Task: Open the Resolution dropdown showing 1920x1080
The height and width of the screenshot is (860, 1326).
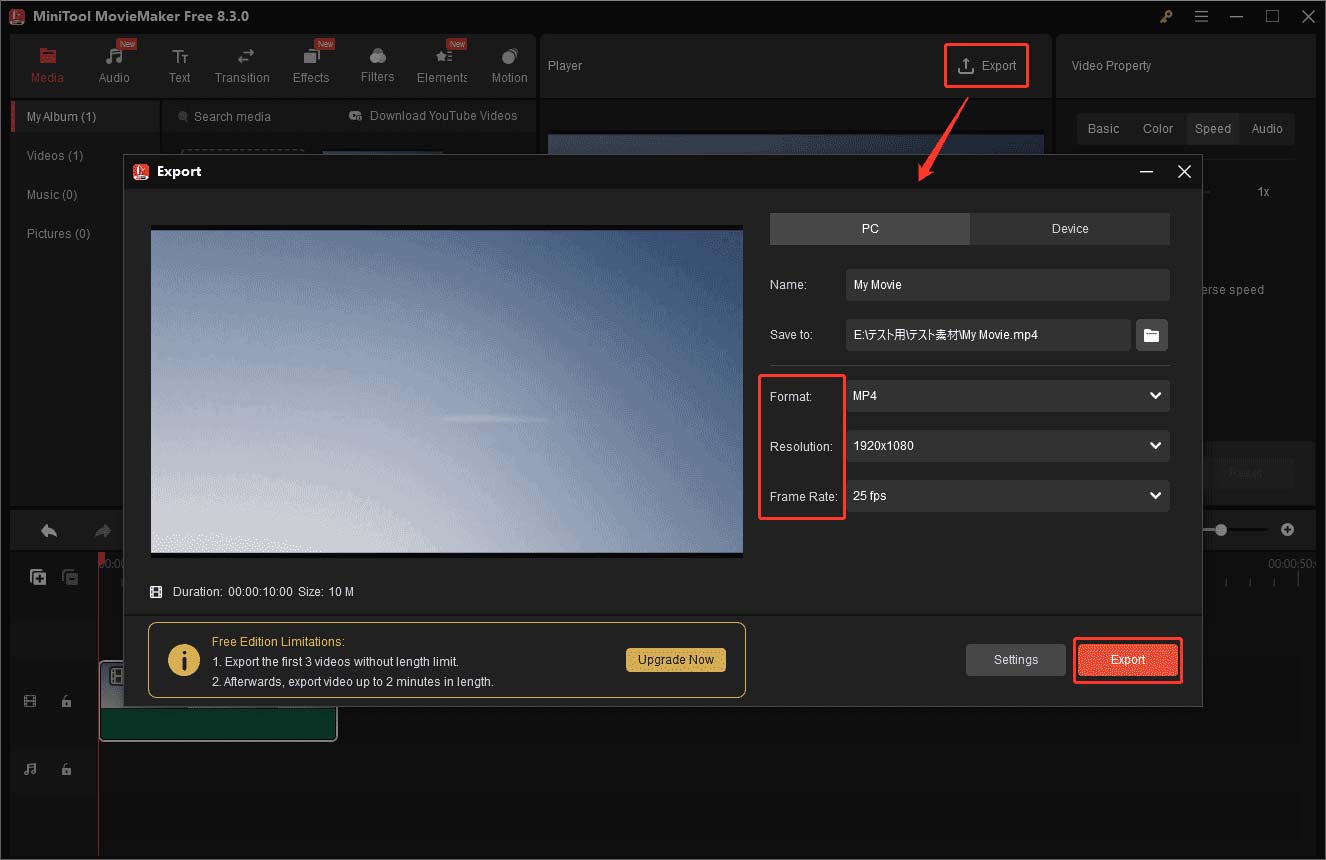Action: (x=1008, y=446)
